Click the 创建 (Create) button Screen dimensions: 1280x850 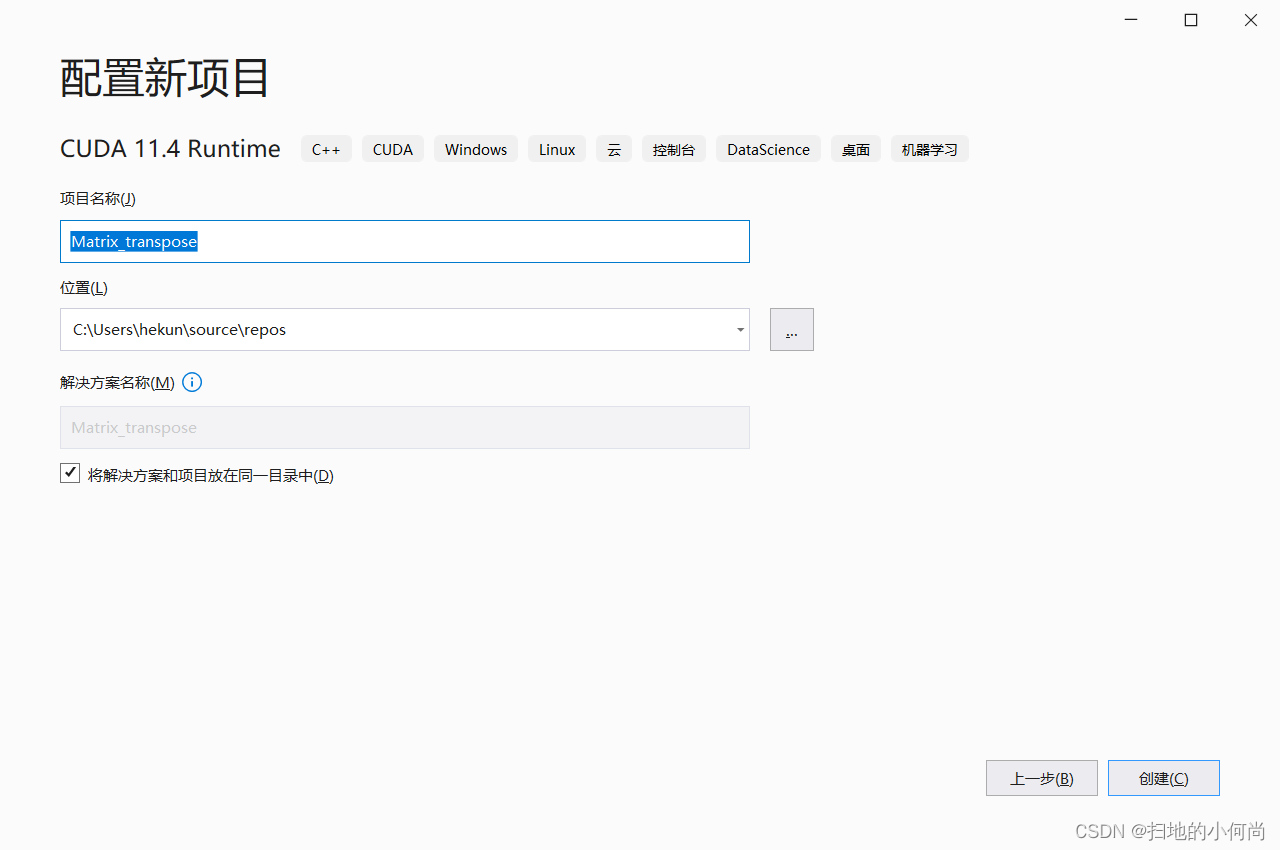click(x=1164, y=778)
